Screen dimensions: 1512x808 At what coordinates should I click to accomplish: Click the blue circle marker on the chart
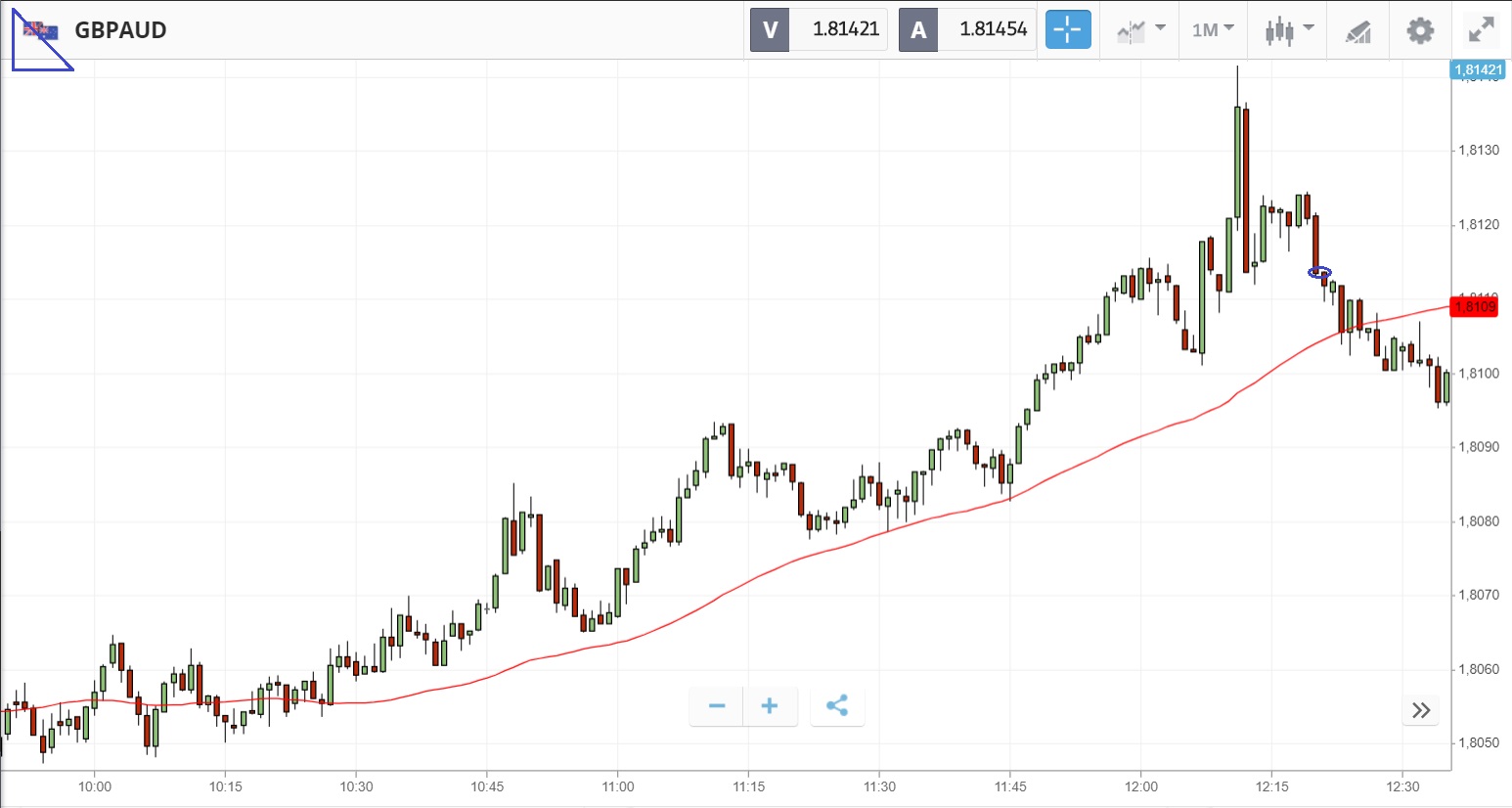coord(1320,272)
